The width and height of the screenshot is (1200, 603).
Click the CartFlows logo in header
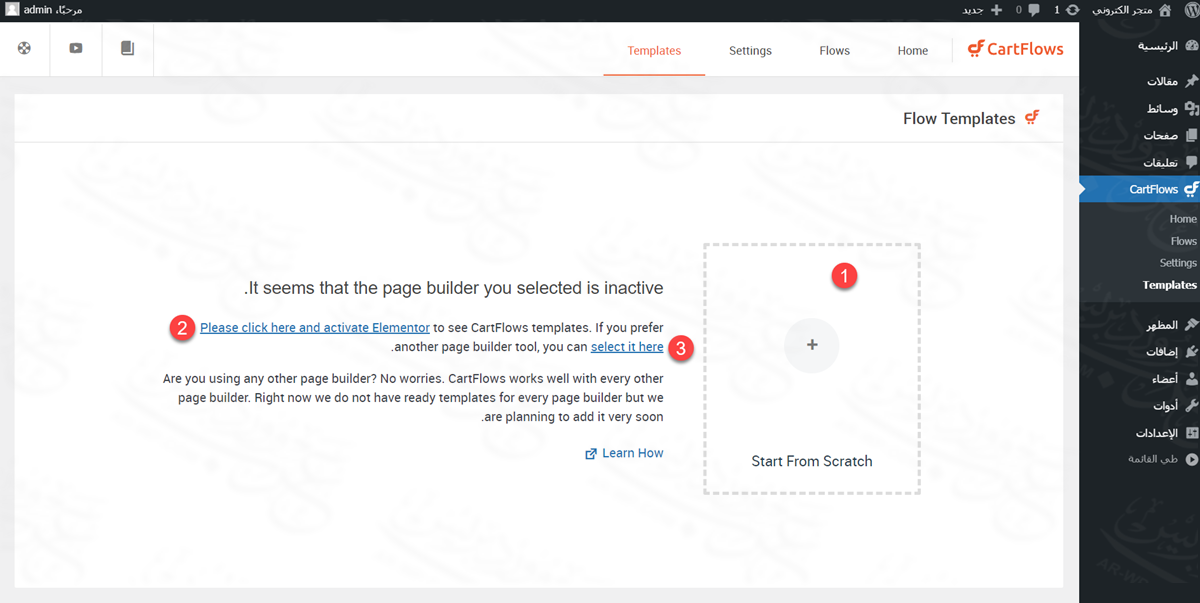1016,49
